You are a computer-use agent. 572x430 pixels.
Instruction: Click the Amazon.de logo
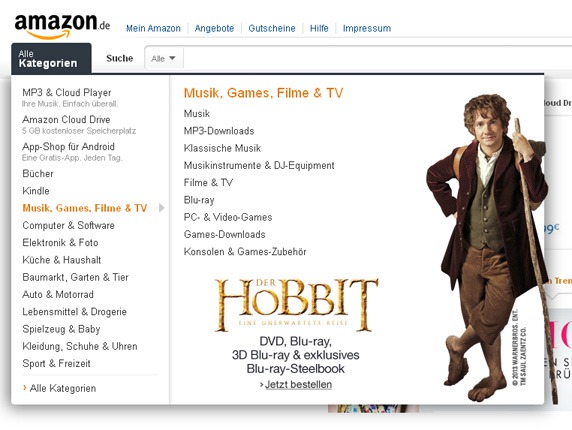(x=62, y=26)
